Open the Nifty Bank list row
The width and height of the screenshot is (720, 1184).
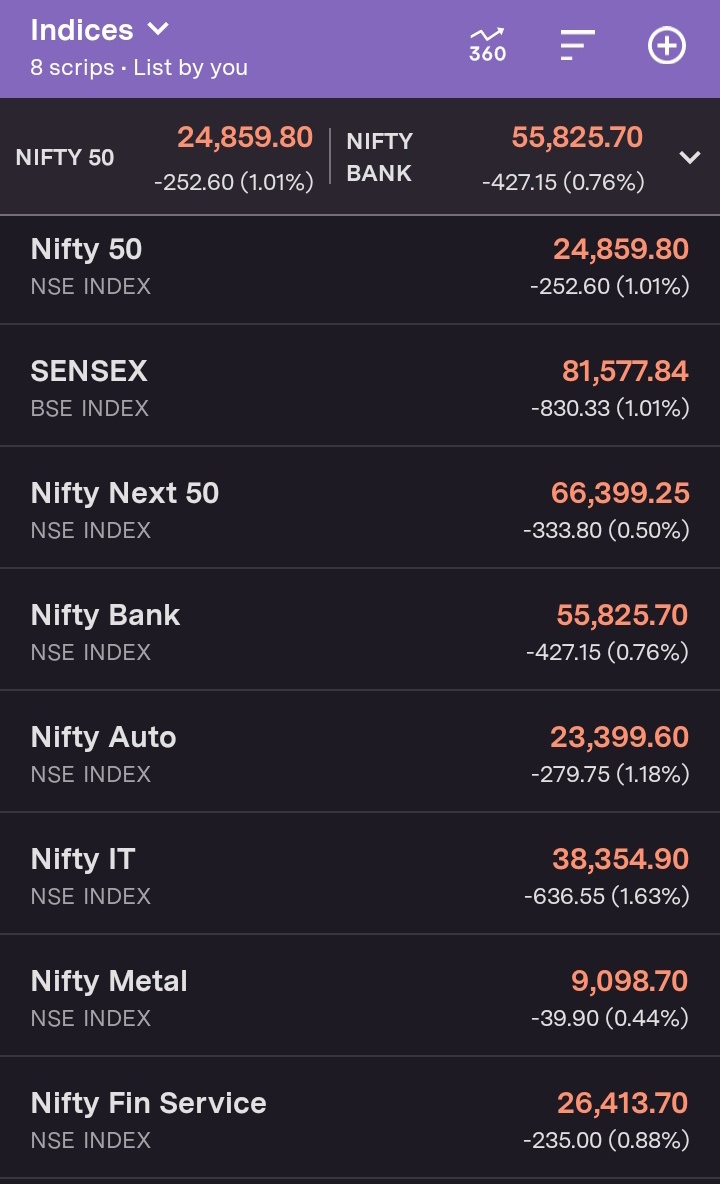coord(360,629)
